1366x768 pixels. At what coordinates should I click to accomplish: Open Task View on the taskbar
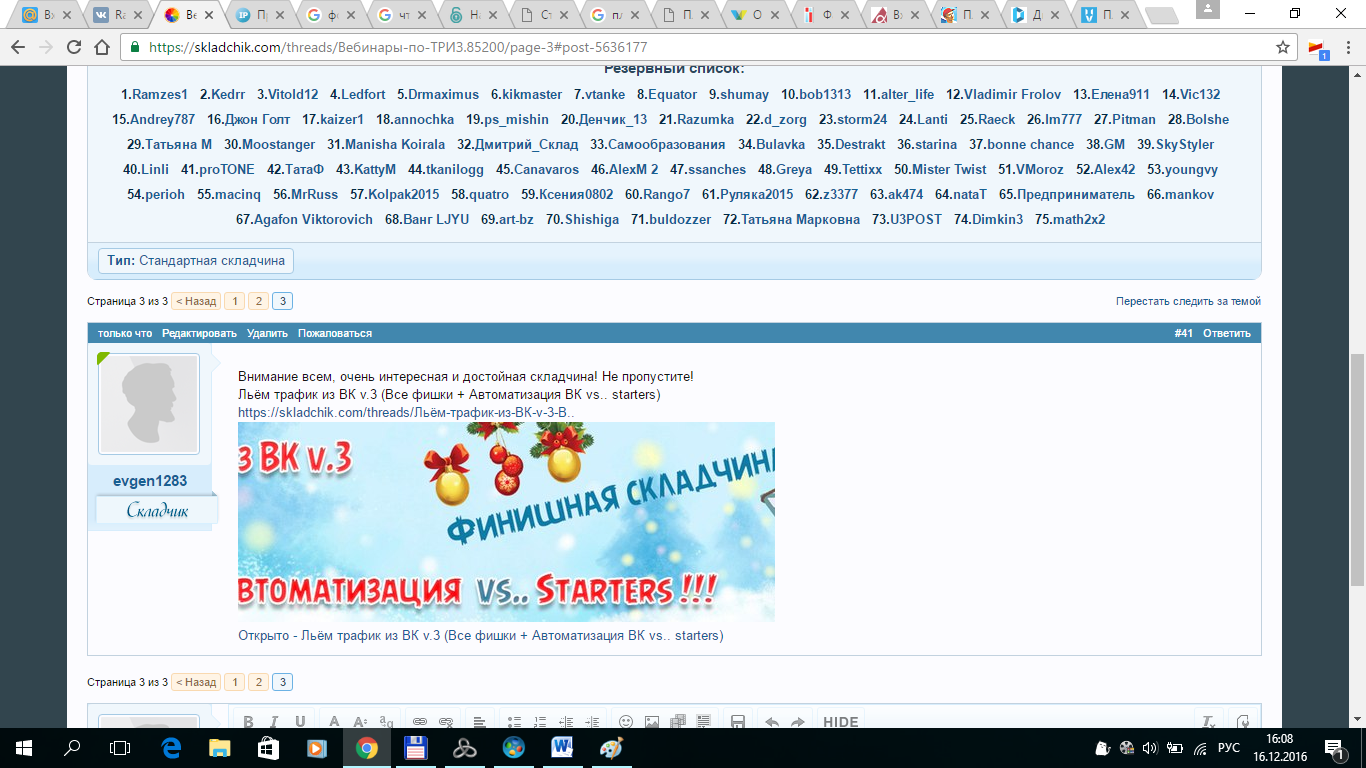(120, 748)
